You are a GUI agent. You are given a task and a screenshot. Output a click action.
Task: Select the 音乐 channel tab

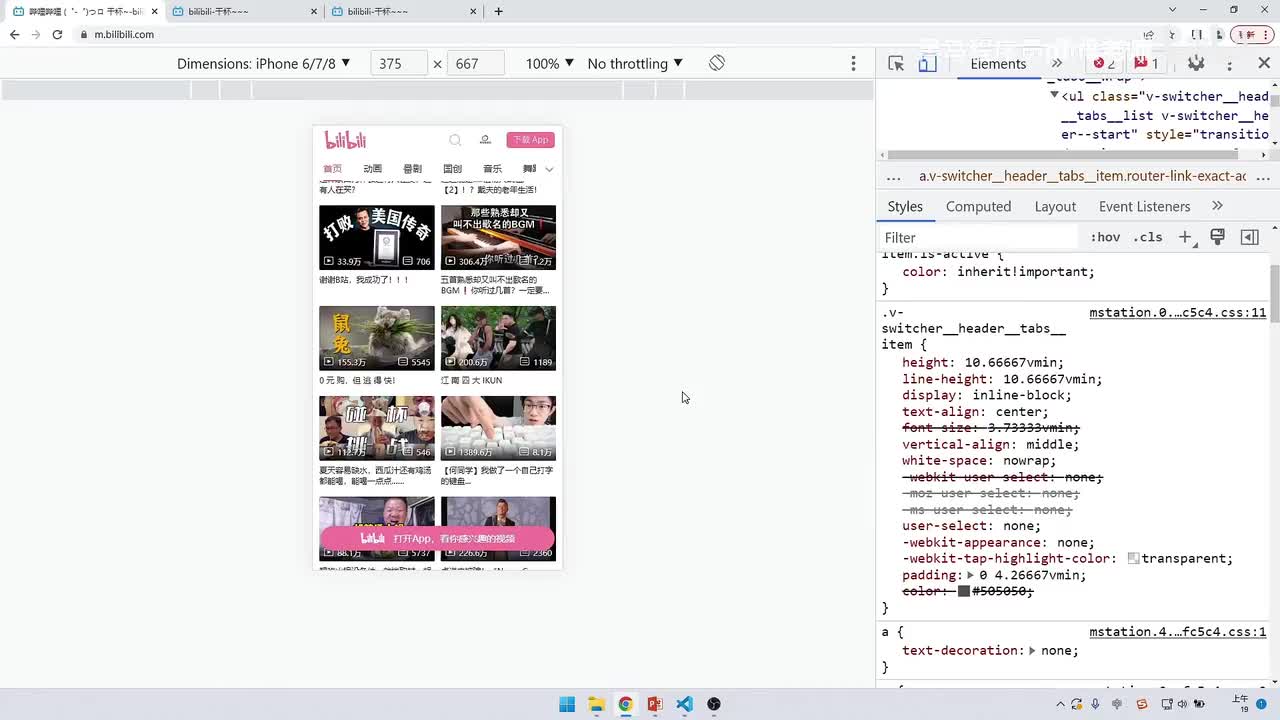pyautogui.click(x=492, y=169)
